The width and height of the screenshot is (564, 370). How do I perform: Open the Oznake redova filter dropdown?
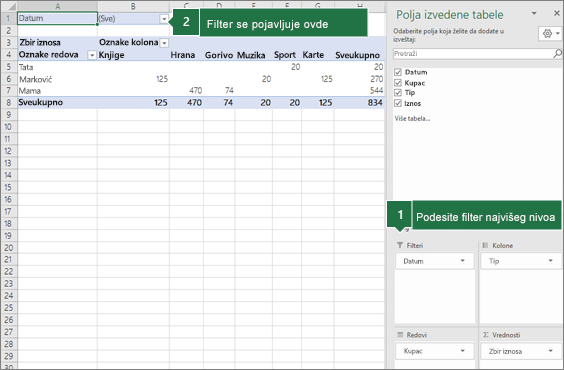coord(92,55)
